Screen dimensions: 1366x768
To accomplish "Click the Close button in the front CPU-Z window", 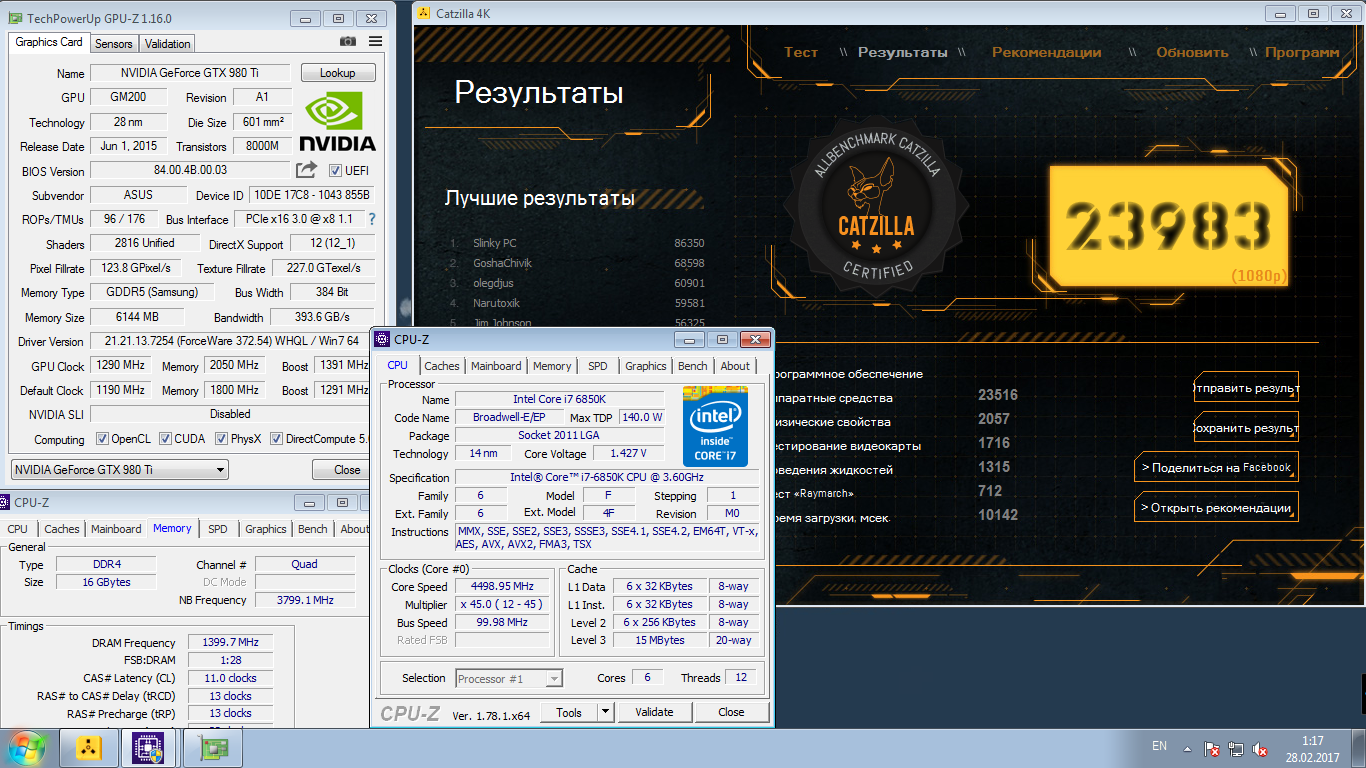I will pyautogui.click(x=731, y=712).
